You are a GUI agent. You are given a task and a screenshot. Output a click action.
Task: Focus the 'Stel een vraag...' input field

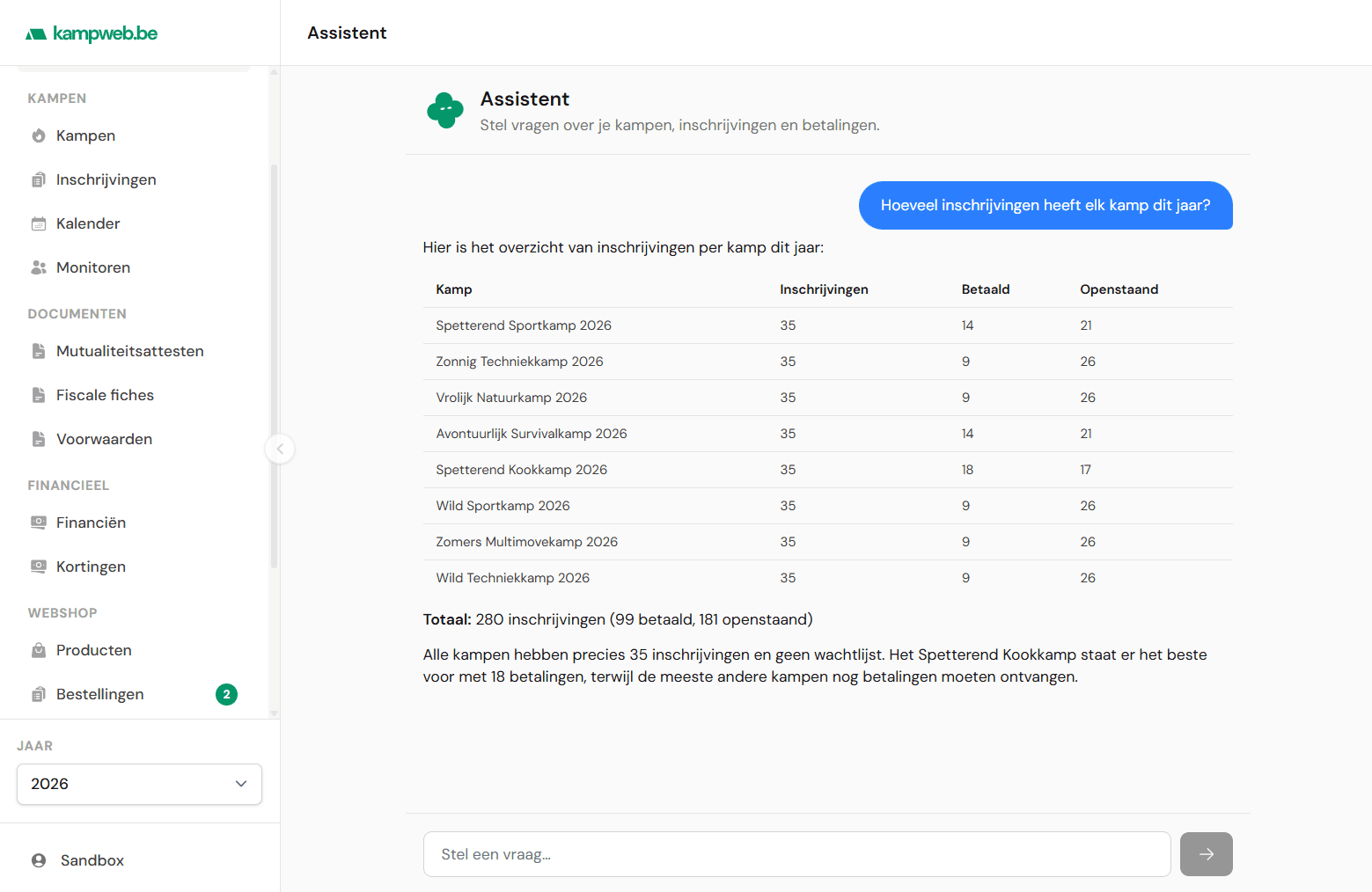(x=796, y=854)
